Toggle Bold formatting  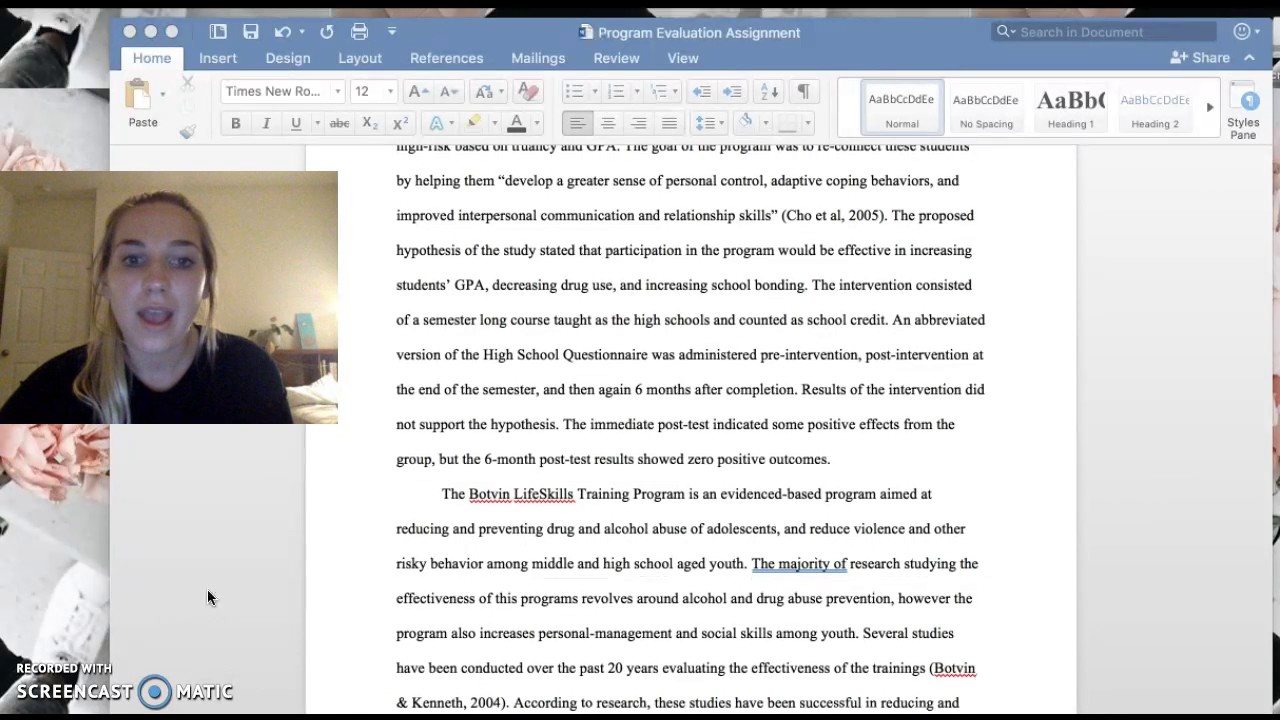[236, 123]
